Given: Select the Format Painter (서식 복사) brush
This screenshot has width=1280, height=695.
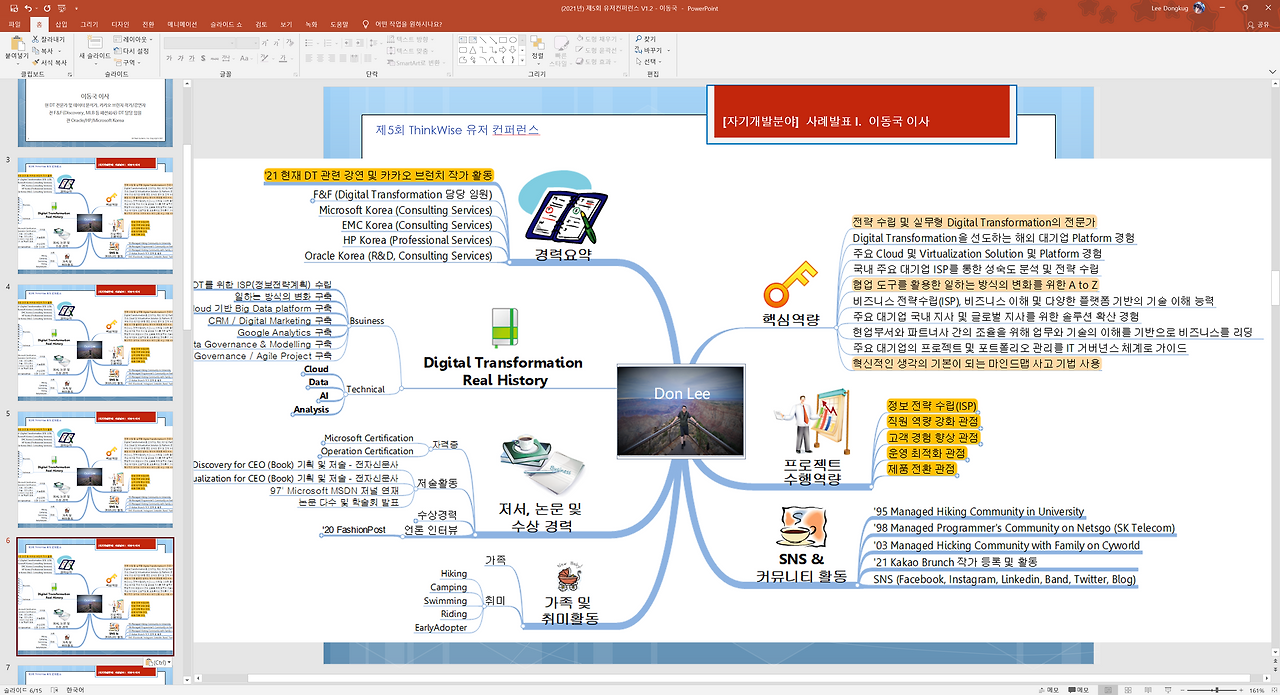Looking at the screenshot, I should coord(49,63).
